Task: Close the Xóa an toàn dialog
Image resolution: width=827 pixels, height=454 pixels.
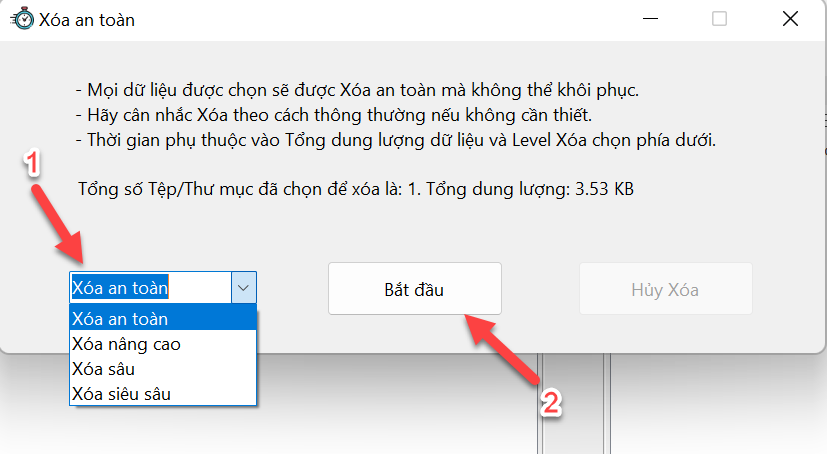Action: (x=790, y=19)
